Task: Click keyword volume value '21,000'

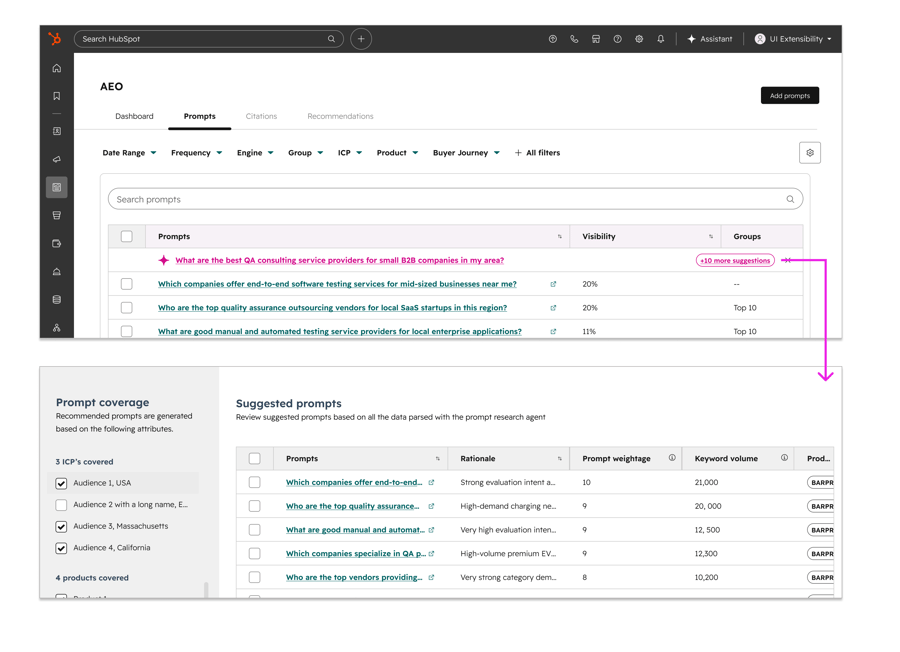Action: (x=706, y=482)
